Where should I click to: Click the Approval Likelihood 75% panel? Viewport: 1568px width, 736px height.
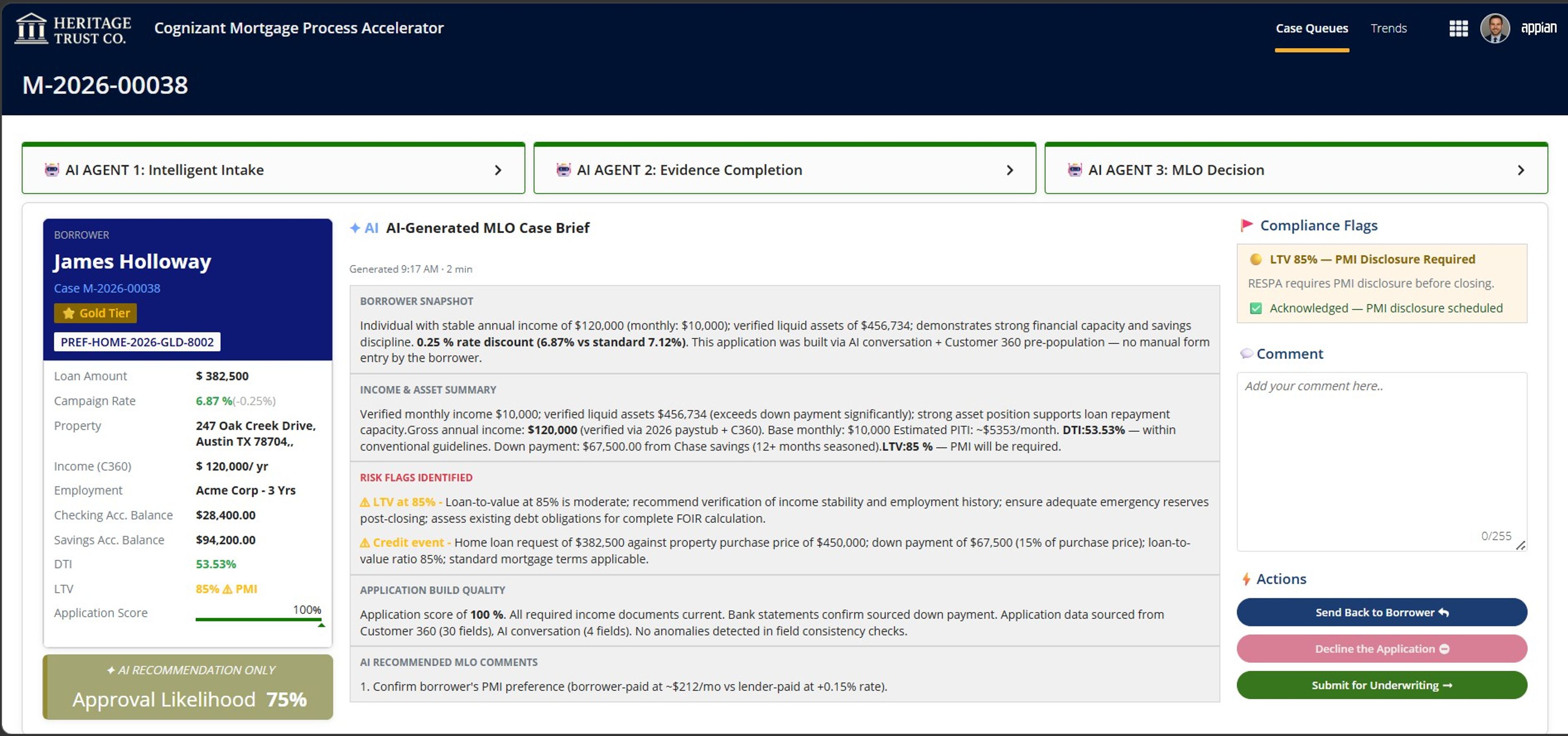(x=188, y=687)
